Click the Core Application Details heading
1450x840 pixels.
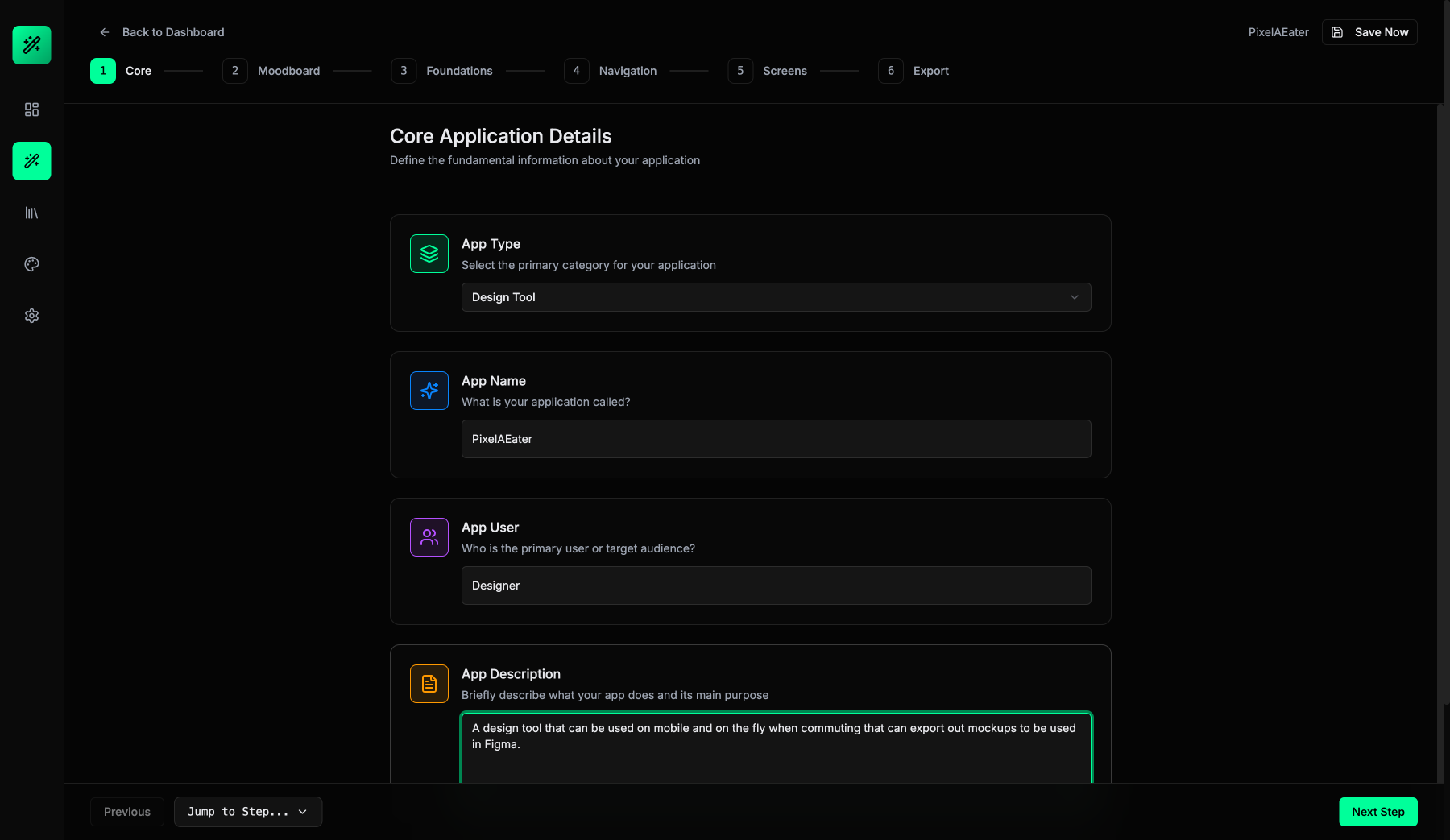pyautogui.click(x=501, y=136)
